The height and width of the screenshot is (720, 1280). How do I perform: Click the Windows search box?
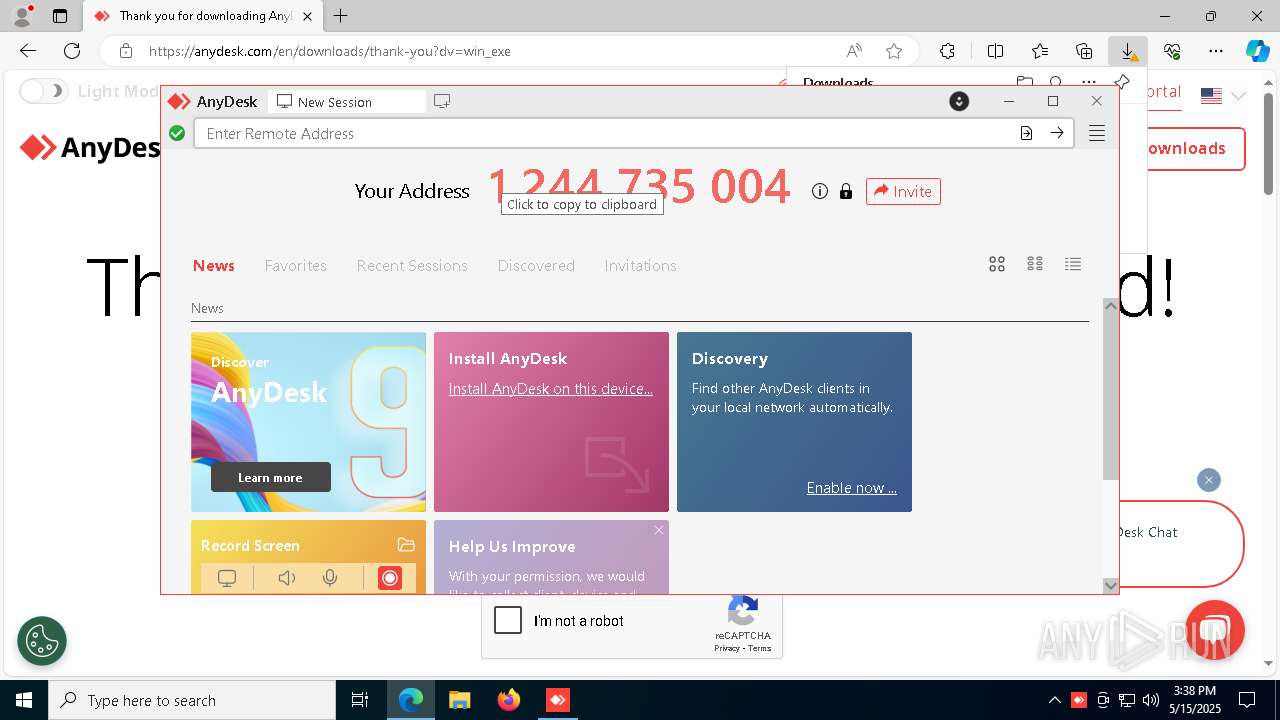[x=192, y=700]
